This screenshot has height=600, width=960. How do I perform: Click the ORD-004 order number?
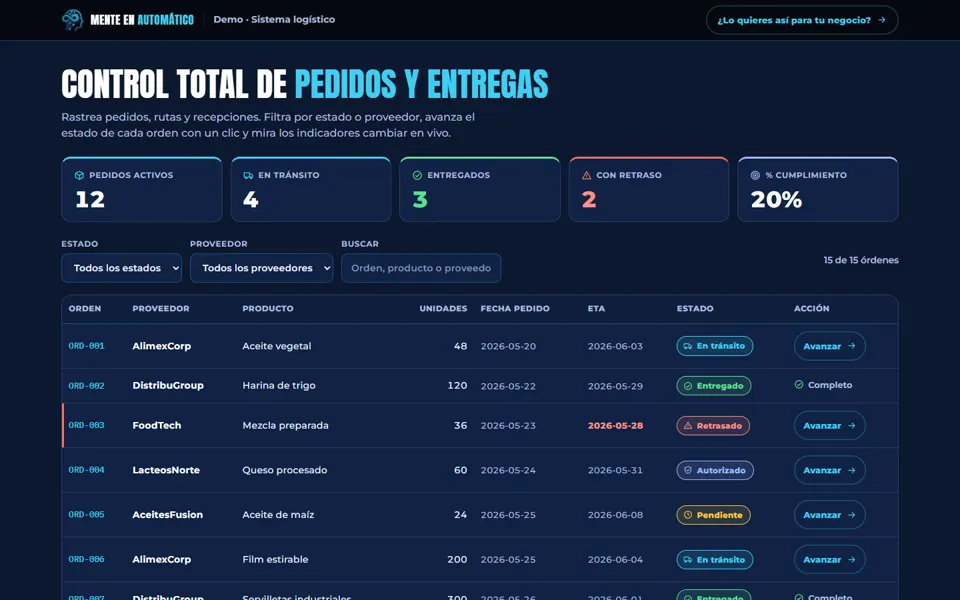[86, 470]
